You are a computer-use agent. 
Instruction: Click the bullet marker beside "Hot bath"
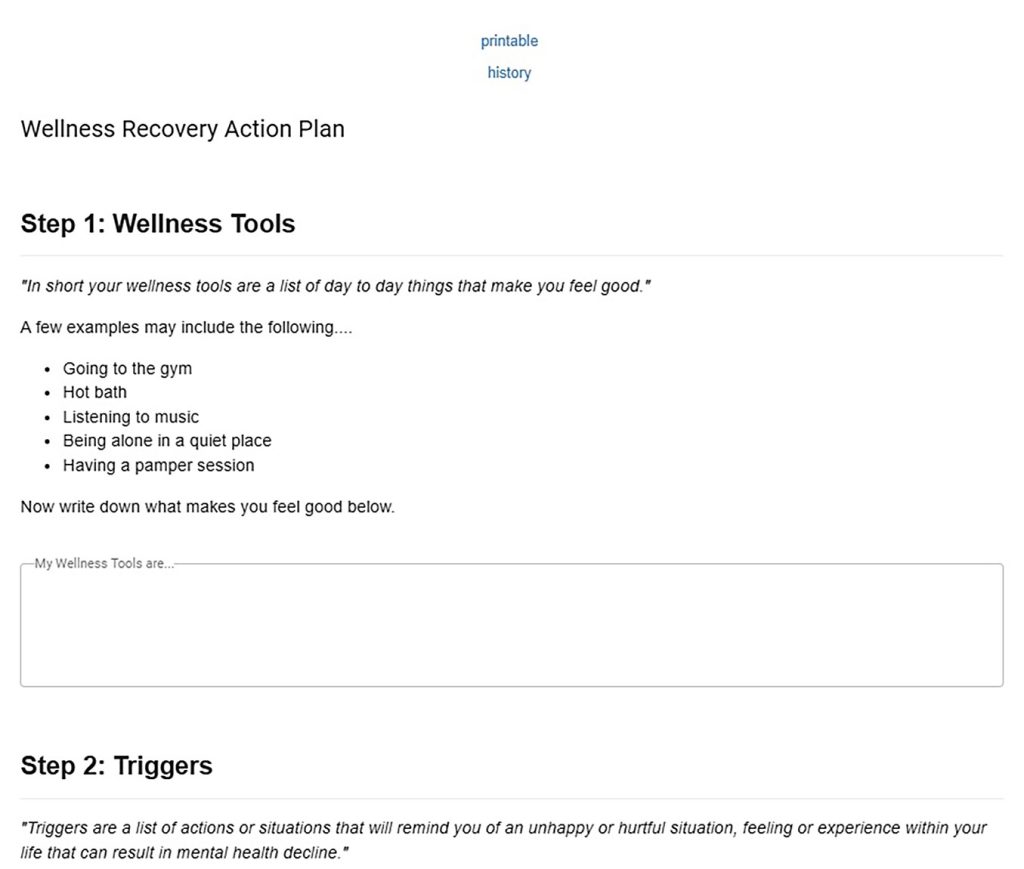point(48,393)
